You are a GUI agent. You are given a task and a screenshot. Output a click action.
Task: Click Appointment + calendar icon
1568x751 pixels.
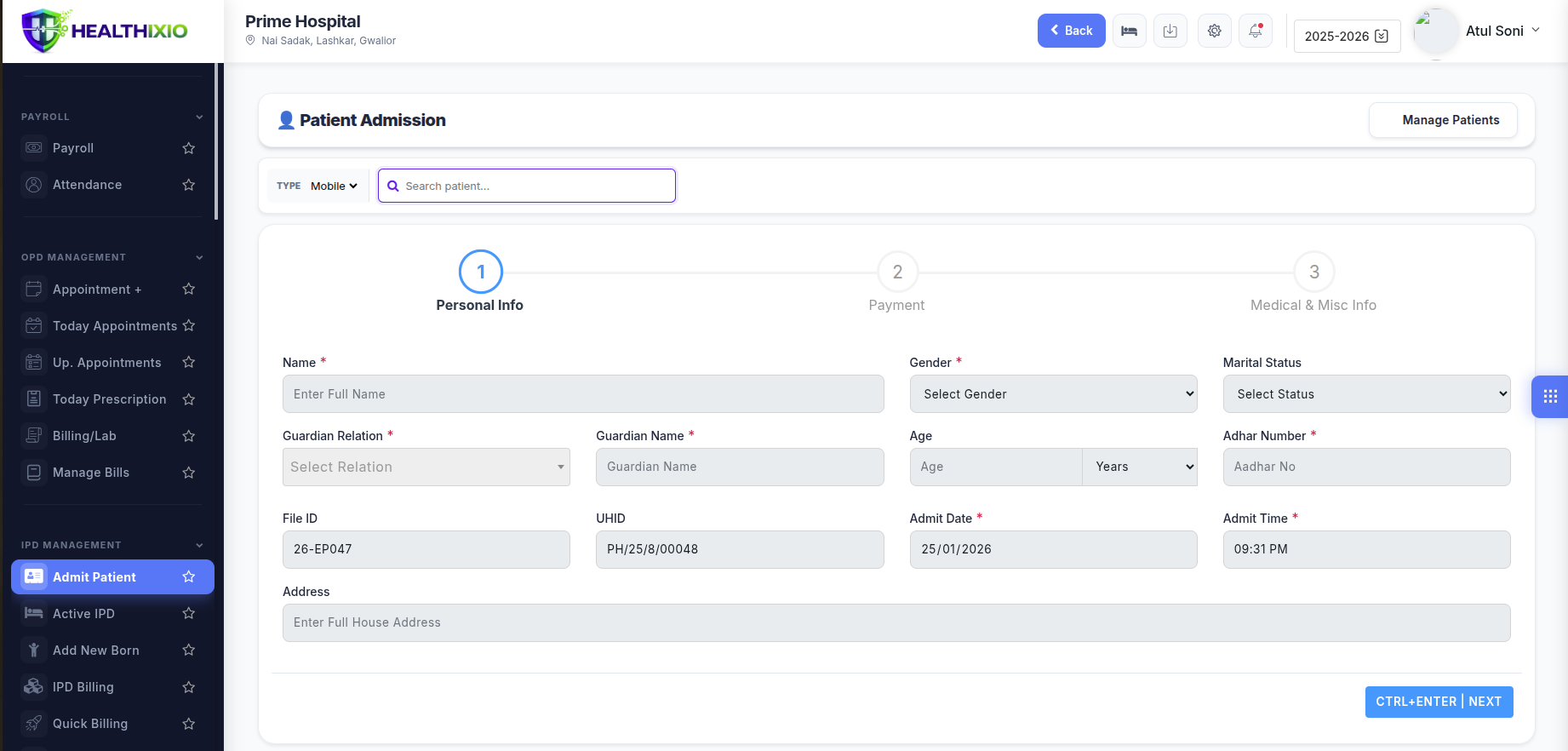pos(34,290)
